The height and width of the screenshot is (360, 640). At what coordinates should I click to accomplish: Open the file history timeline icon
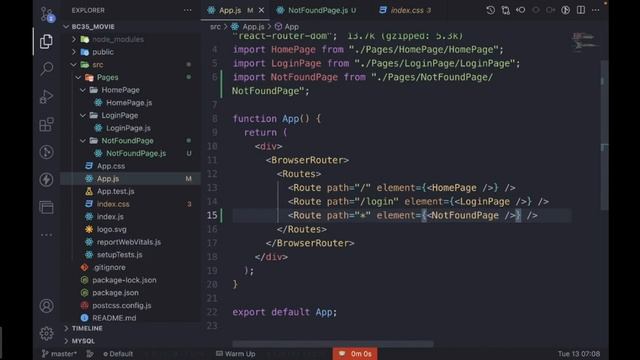click(x=490, y=10)
